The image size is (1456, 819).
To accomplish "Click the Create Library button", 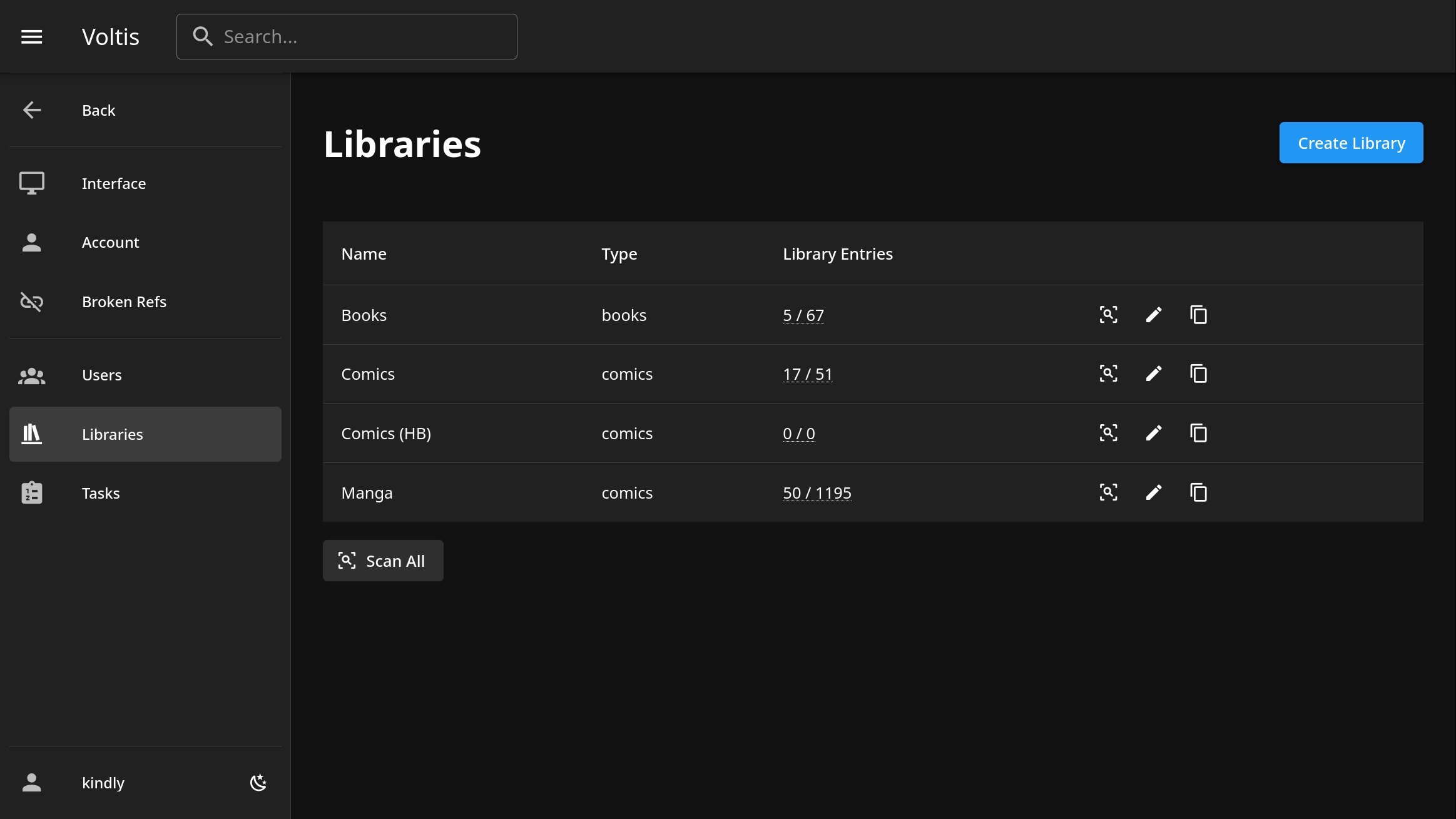I will (1351, 143).
